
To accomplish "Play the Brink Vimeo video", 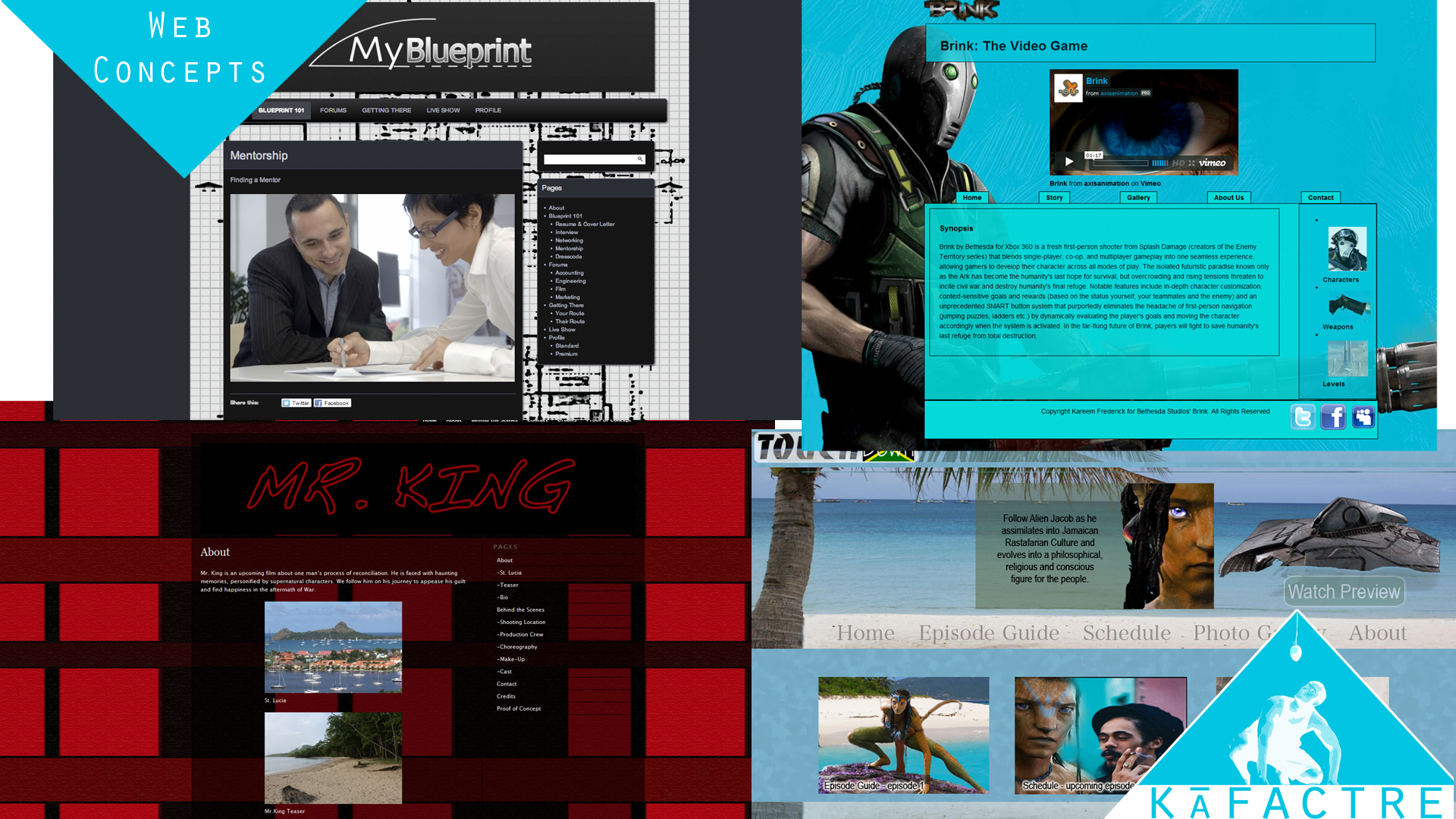I will (1069, 162).
